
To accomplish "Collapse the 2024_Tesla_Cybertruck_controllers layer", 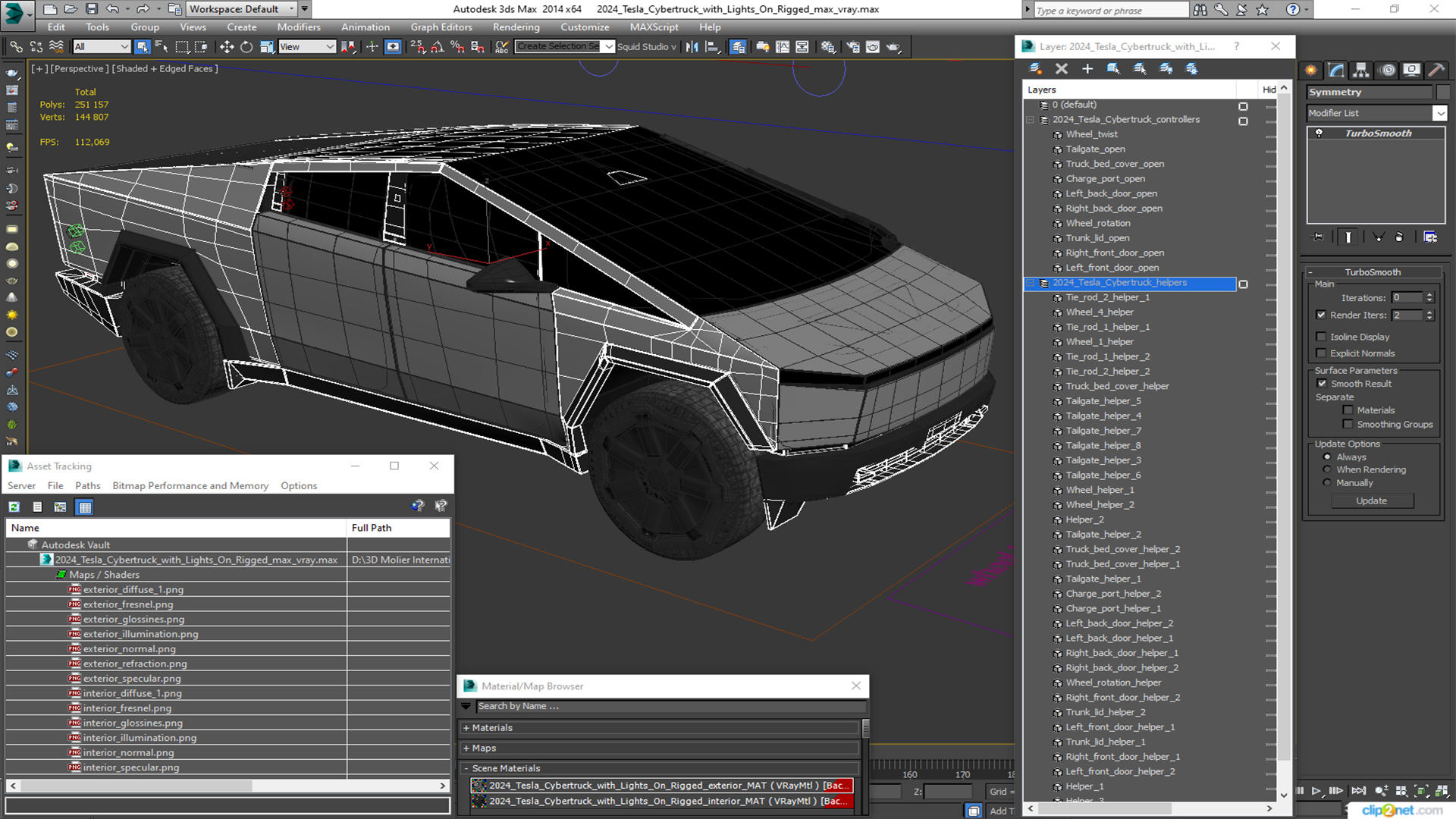I will [x=1030, y=120].
